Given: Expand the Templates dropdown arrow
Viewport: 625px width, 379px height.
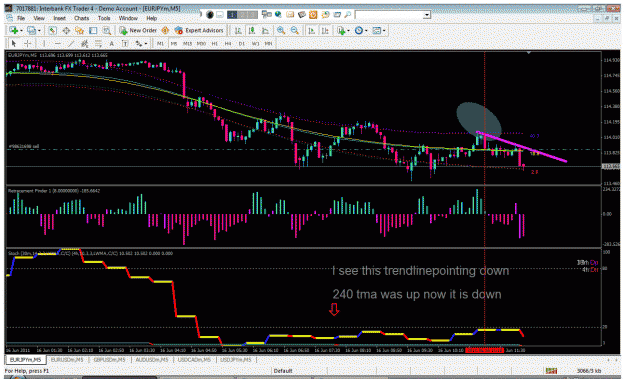Looking at the screenshot, I should click(x=384, y=31).
